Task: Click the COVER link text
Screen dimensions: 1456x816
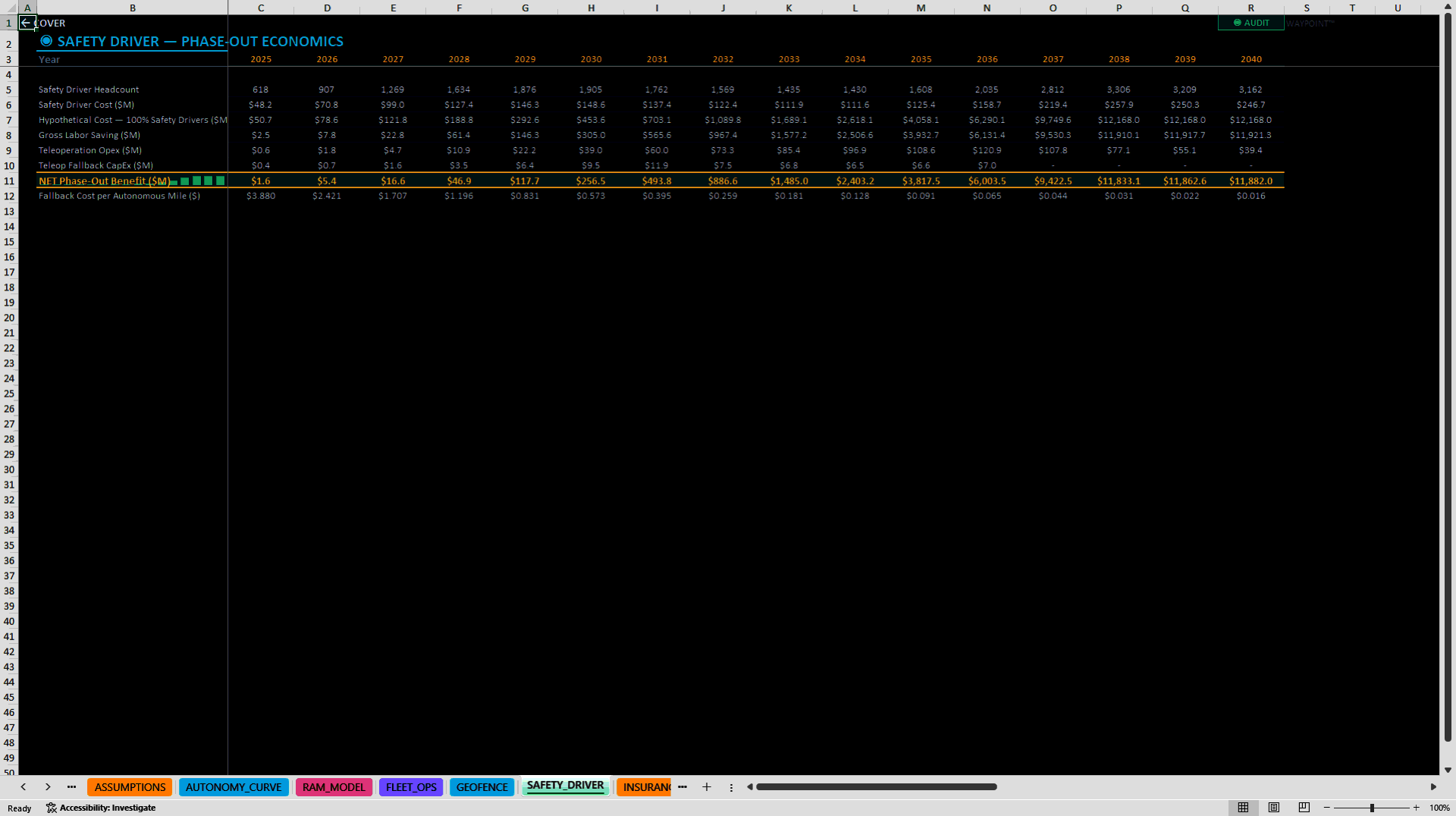Action: click(50, 24)
